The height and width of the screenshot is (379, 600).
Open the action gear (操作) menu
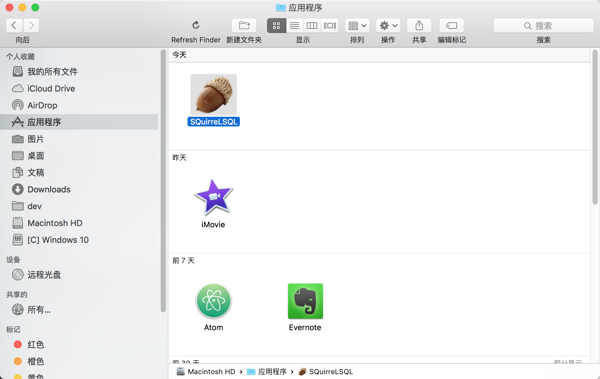388,26
